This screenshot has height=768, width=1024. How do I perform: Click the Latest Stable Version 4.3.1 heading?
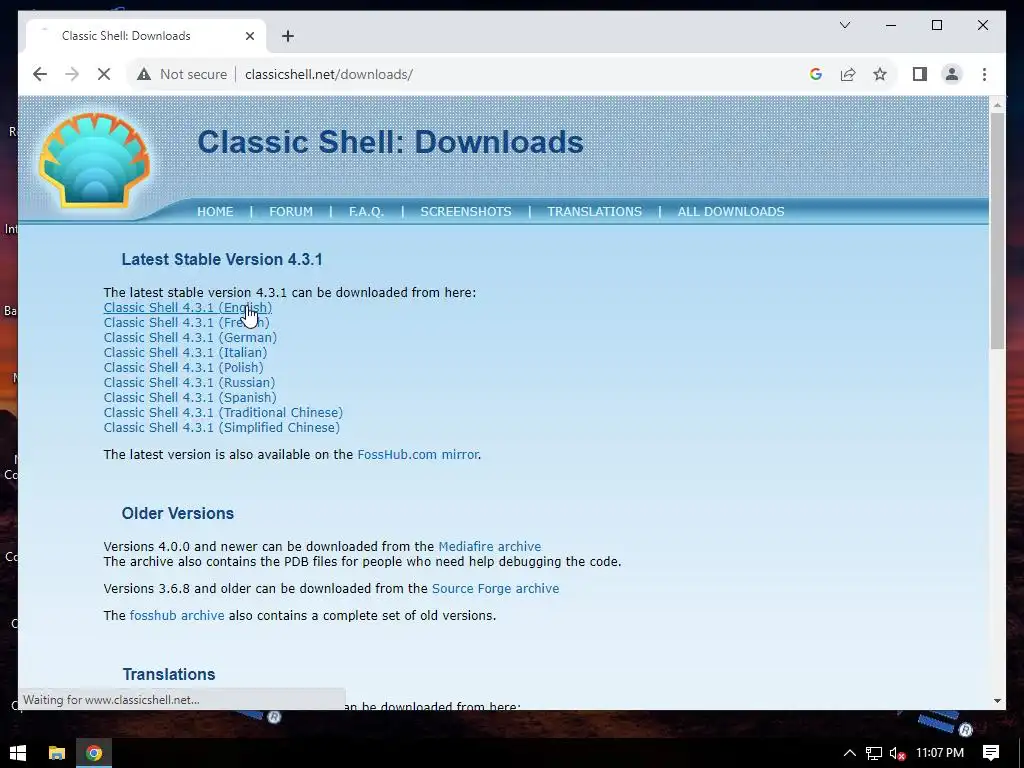(222, 259)
